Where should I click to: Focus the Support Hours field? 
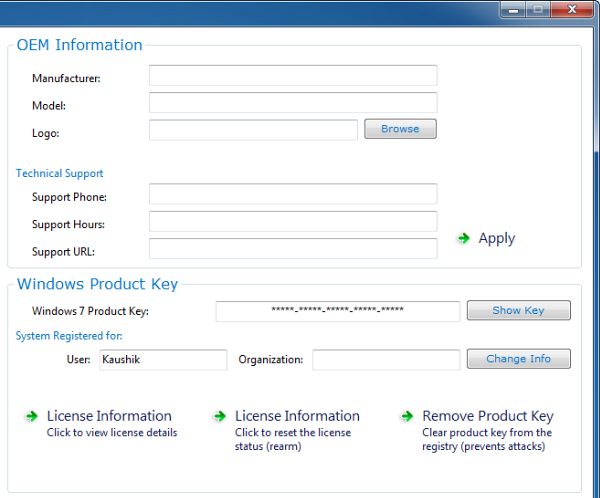click(x=293, y=221)
